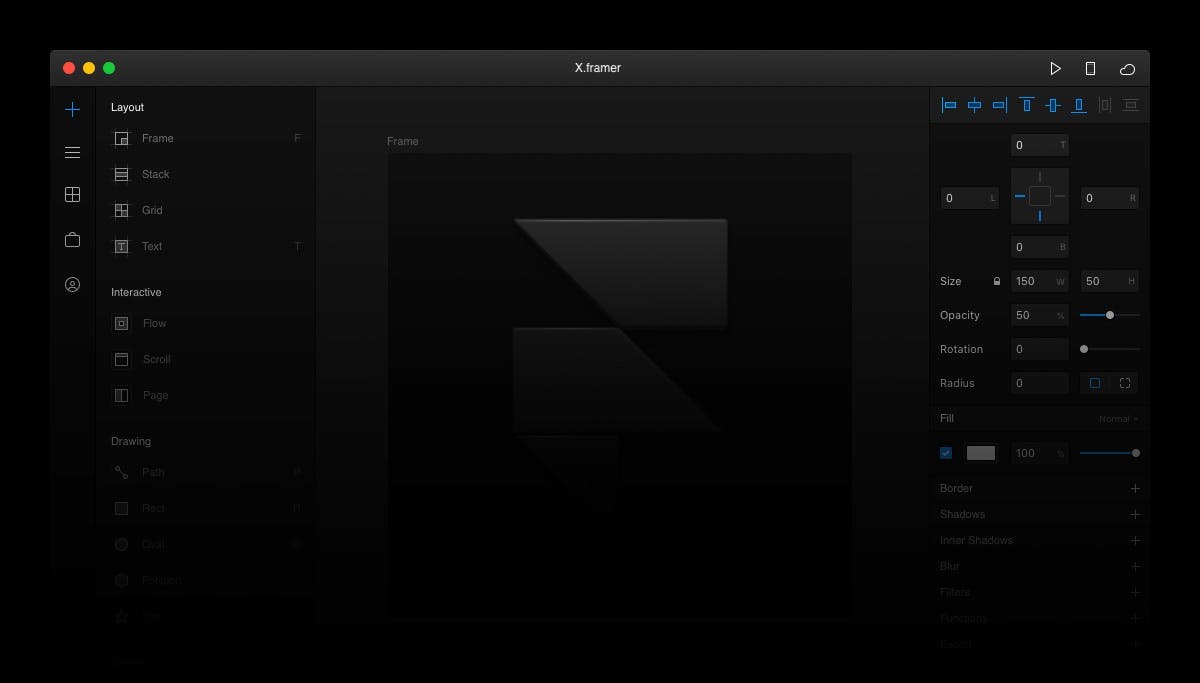Click the Opacity slider handle
This screenshot has height=683, width=1200.
click(x=1110, y=315)
